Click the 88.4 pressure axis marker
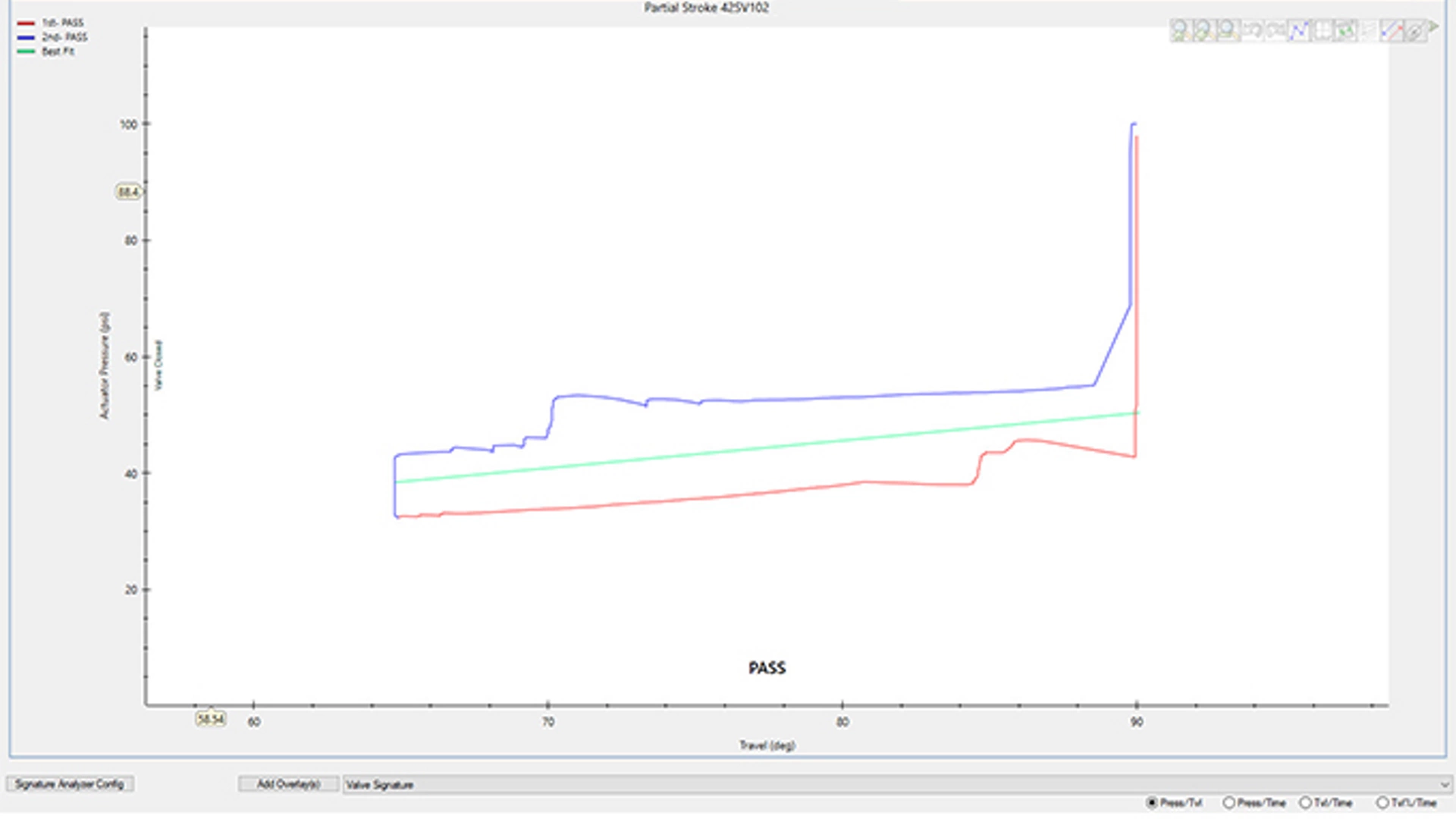The width and height of the screenshot is (1456, 819). [x=128, y=192]
